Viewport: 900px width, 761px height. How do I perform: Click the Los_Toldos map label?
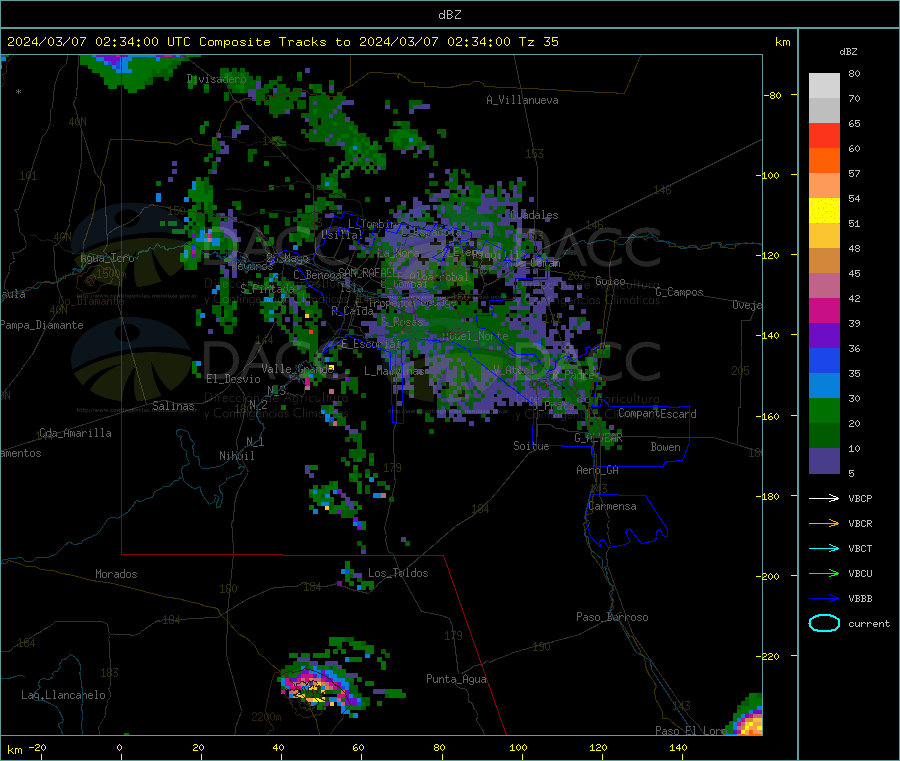coord(398,573)
